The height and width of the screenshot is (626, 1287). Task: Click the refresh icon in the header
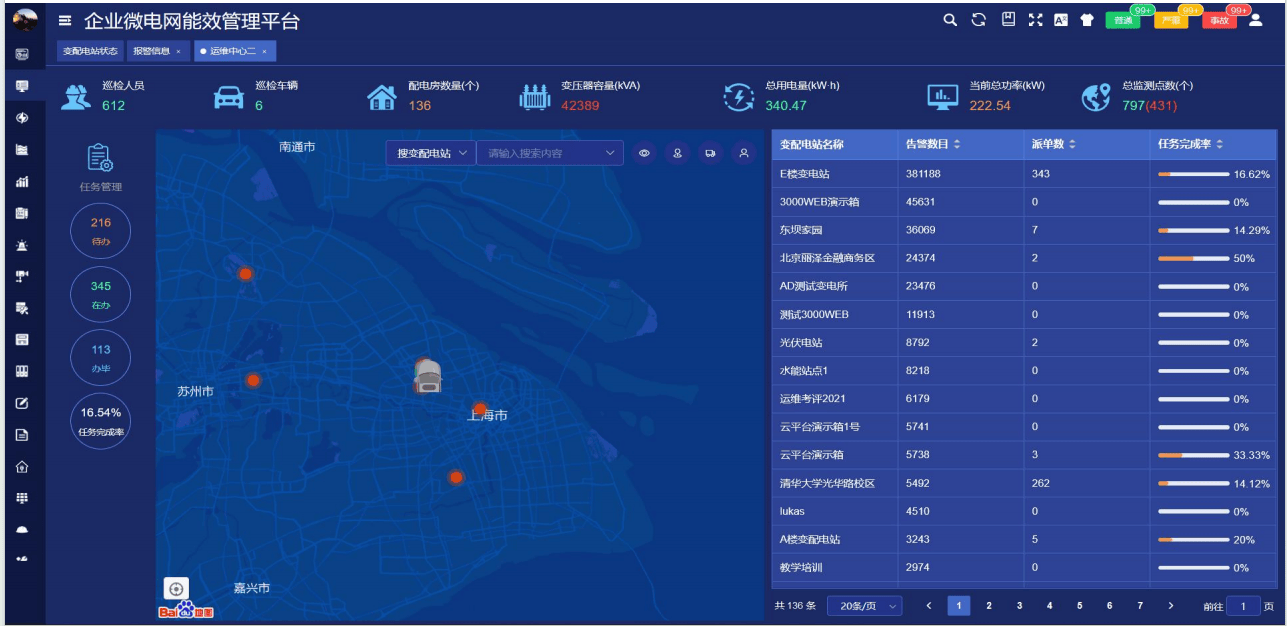(x=979, y=19)
